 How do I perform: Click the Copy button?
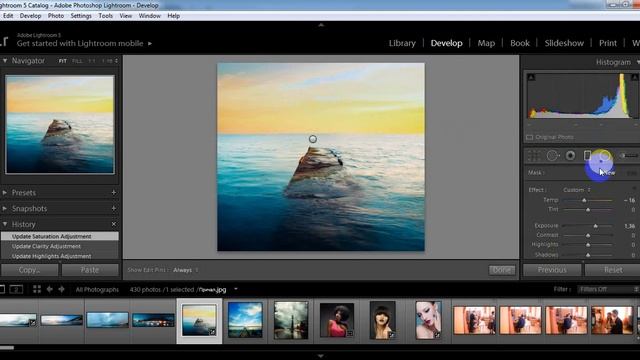(x=29, y=270)
